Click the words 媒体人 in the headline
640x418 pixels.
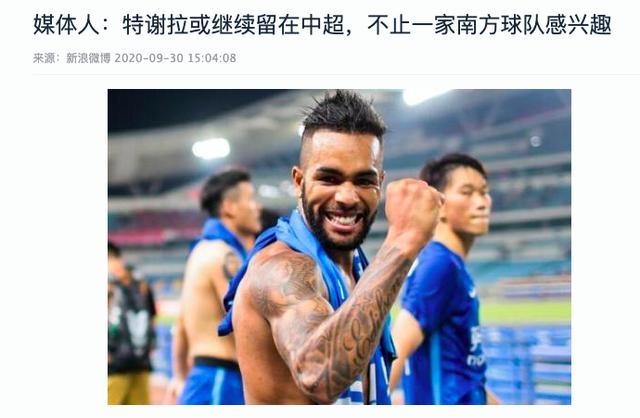tap(66, 24)
